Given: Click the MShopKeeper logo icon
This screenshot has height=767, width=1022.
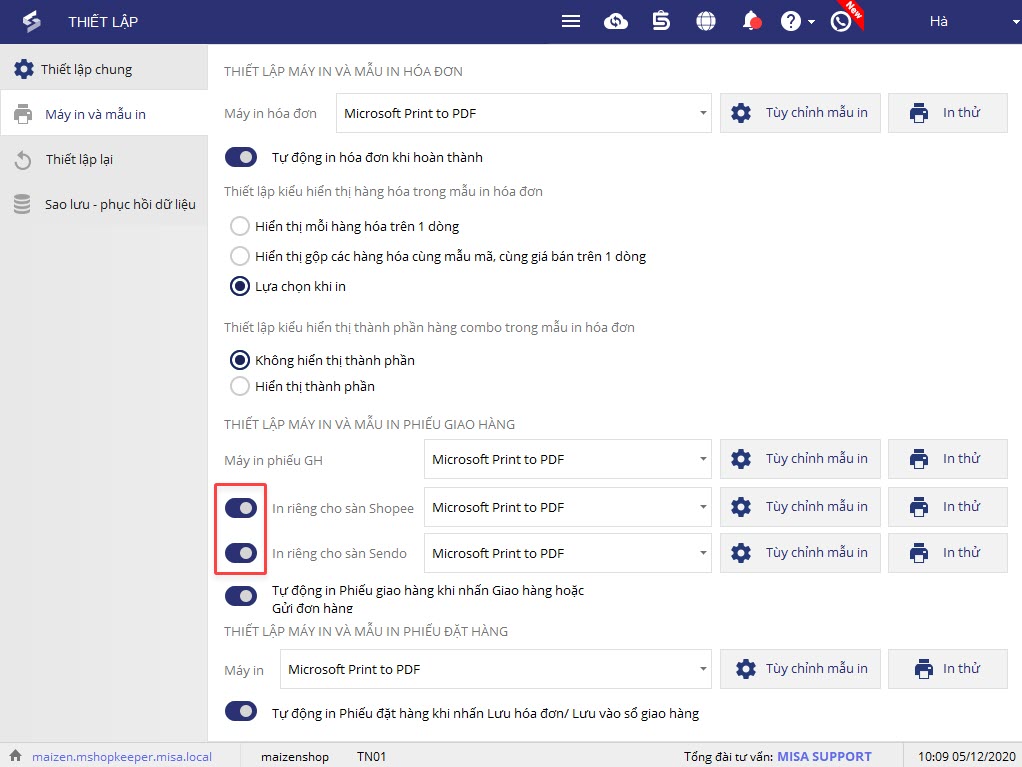Looking at the screenshot, I should (31, 22).
